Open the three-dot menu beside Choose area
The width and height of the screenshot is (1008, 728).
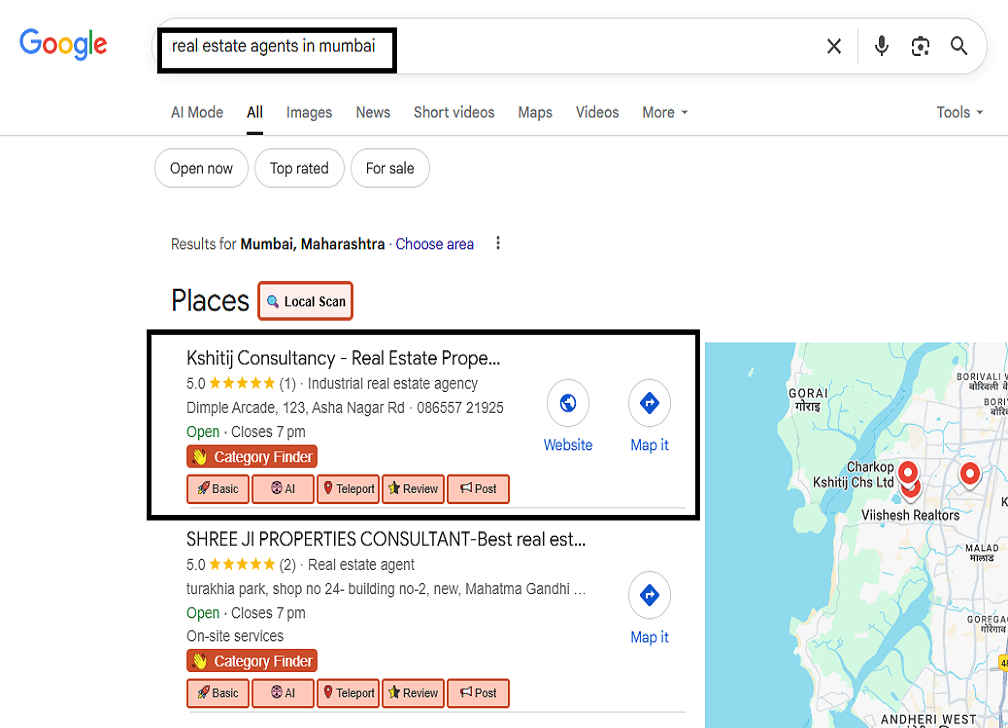tap(497, 242)
